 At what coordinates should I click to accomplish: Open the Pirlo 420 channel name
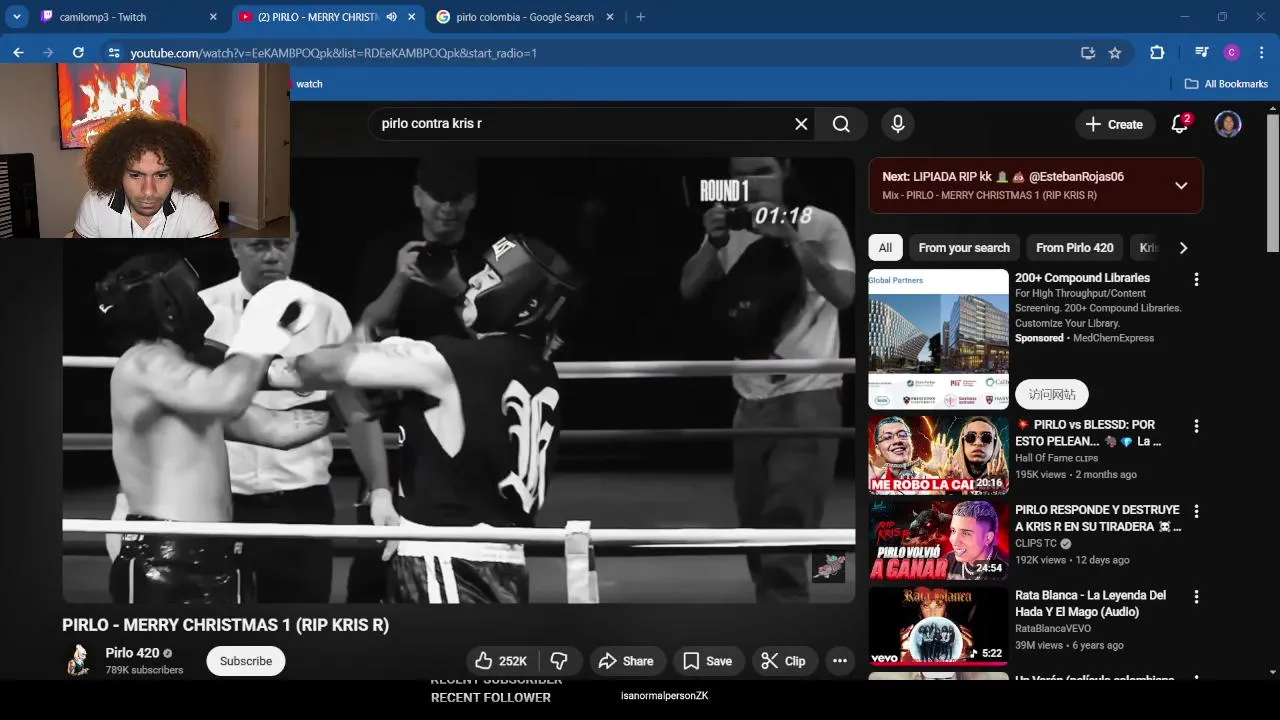132,653
